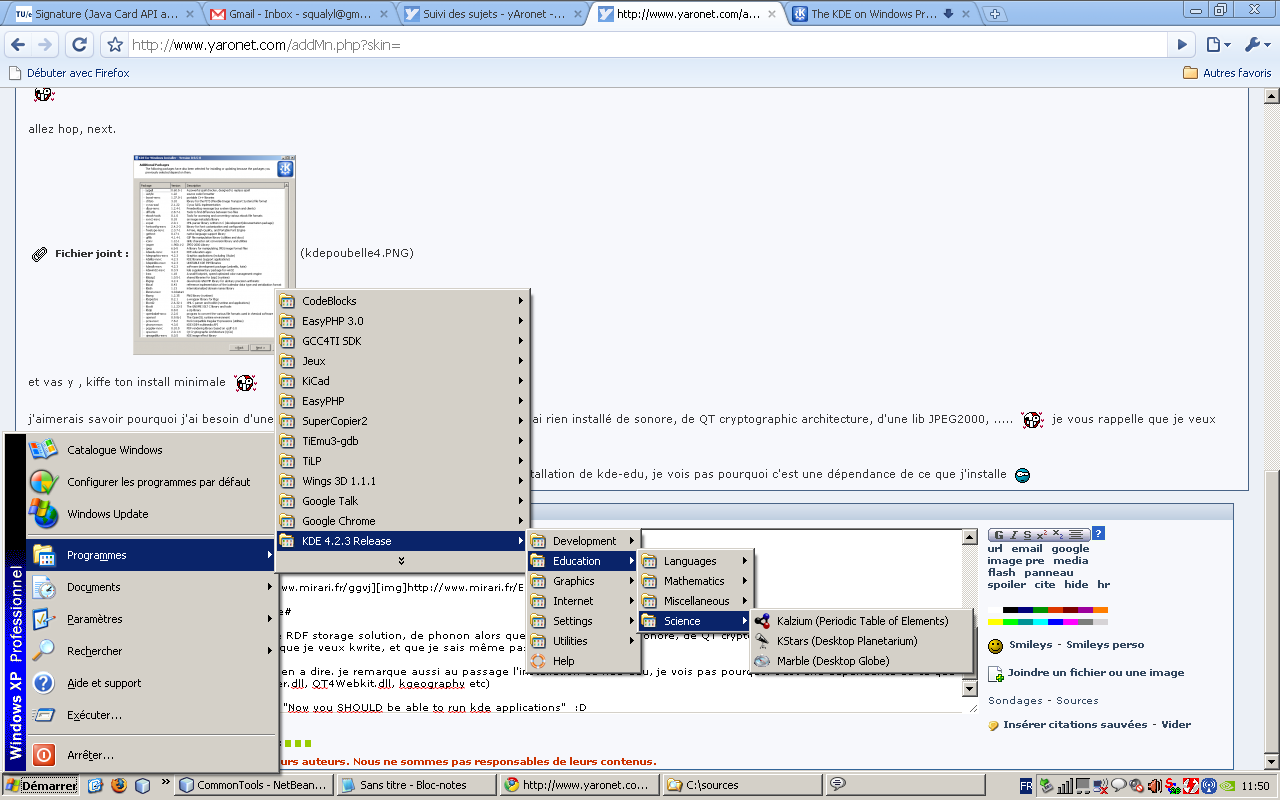Viewport: 1280px width, 800px height.
Task: Open KStars Desktop Planetarium
Action: [846, 641]
